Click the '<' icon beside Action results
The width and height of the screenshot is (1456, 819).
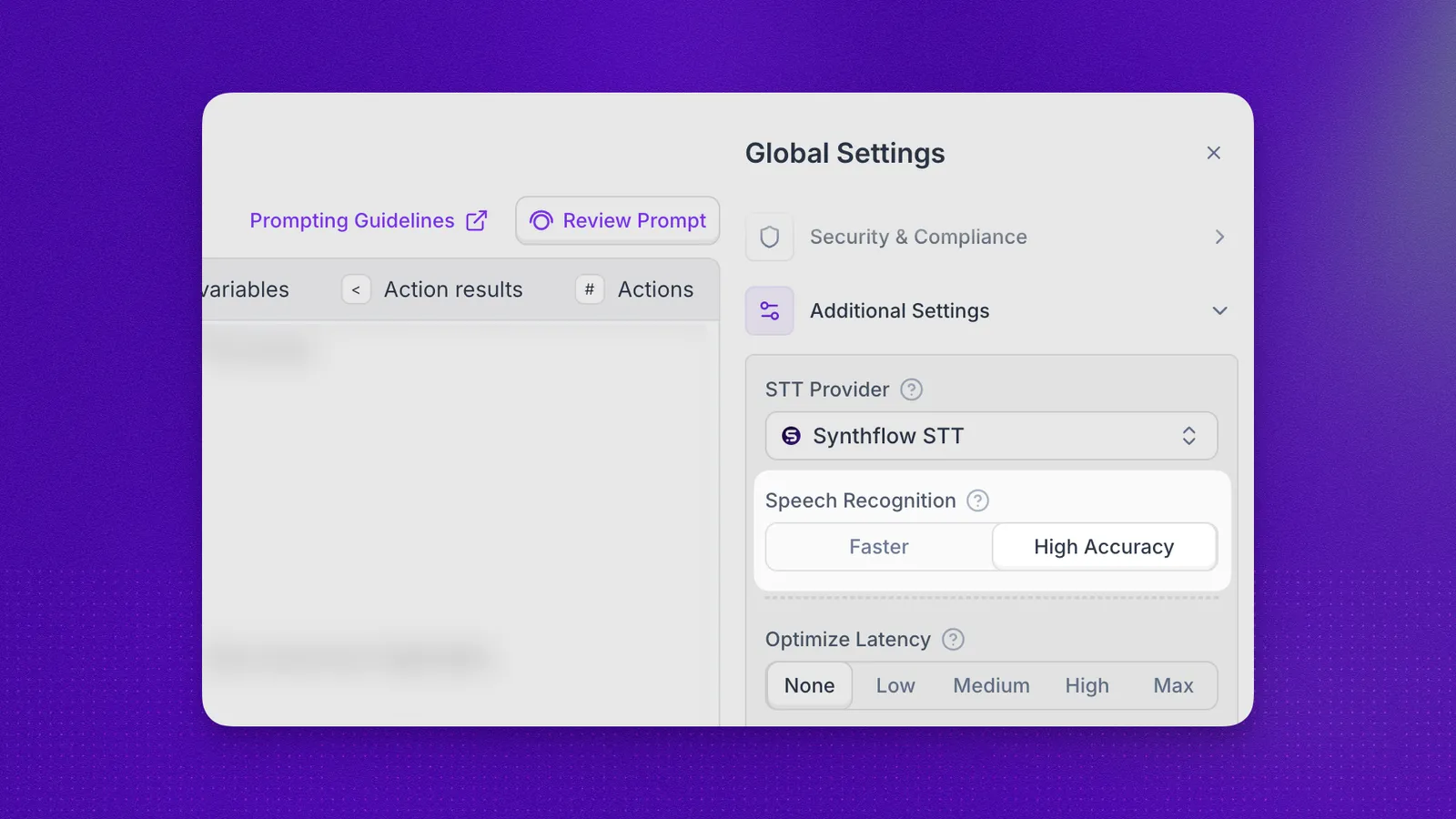click(x=356, y=289)
